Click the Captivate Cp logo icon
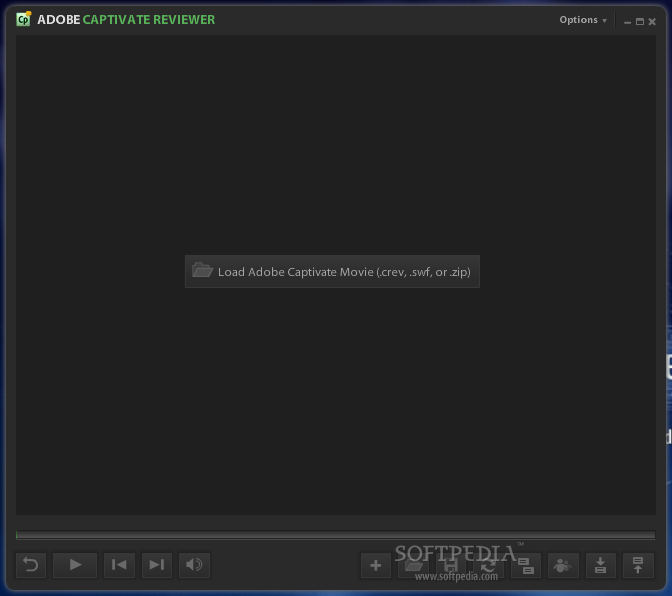The width and height of the screenshot is (672, 596). [24, 19]
